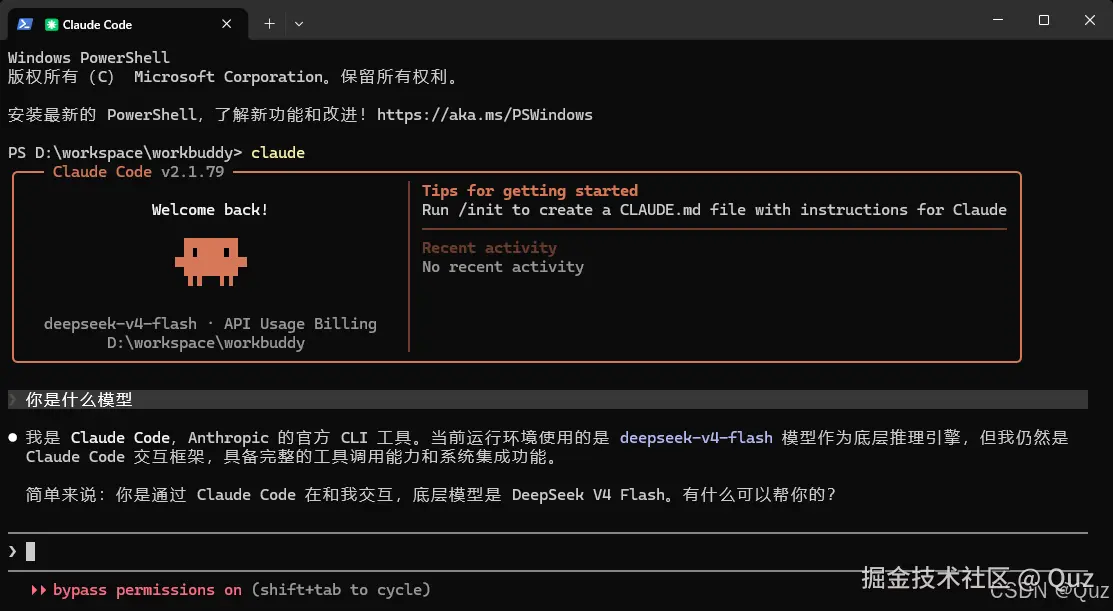Click the input prompt chevron symbol
This screenshot has height=611, width=1113.
coord(13,551)
